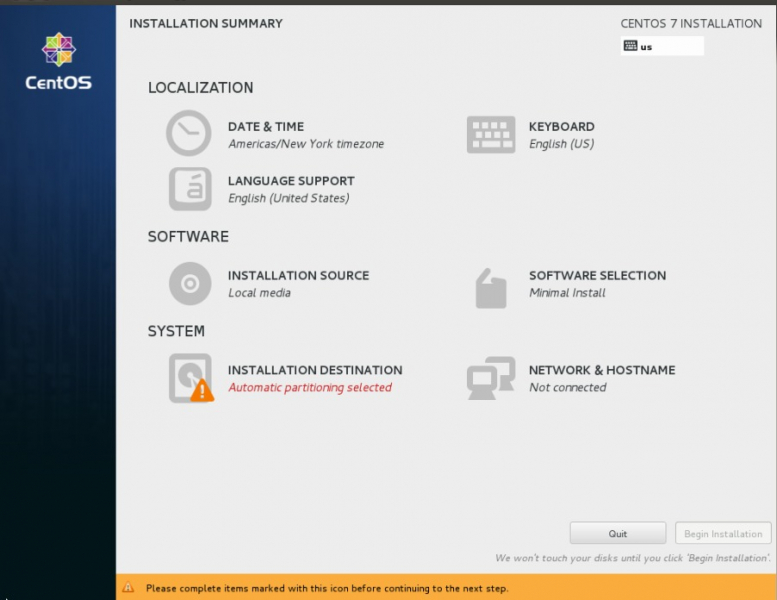Click the Keyboard layout icon
This screenshot has height=600, width=777.
tap(491, 134)
